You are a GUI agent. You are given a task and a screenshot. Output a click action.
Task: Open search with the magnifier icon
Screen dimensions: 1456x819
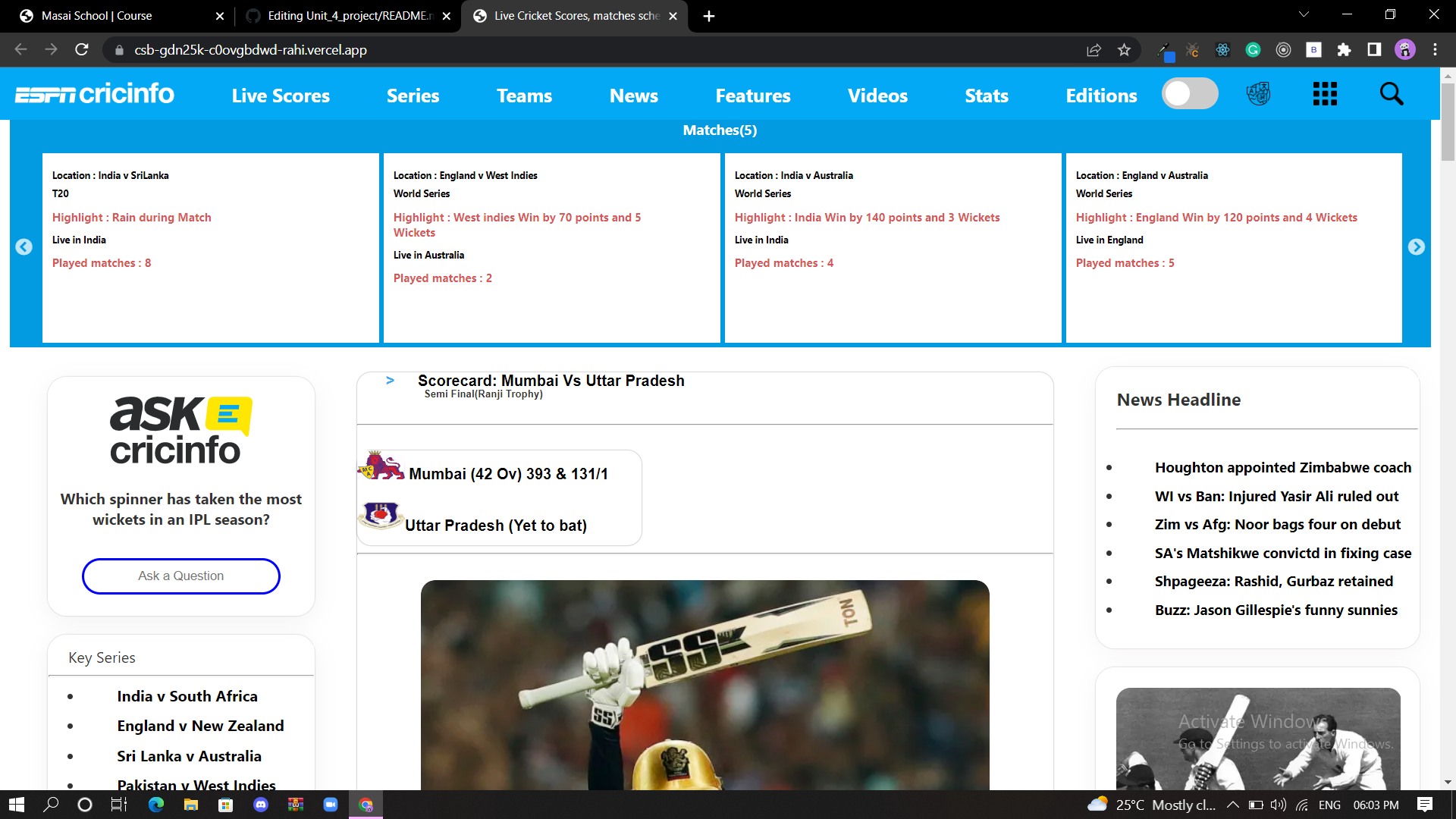click(x=1392, y=93)
